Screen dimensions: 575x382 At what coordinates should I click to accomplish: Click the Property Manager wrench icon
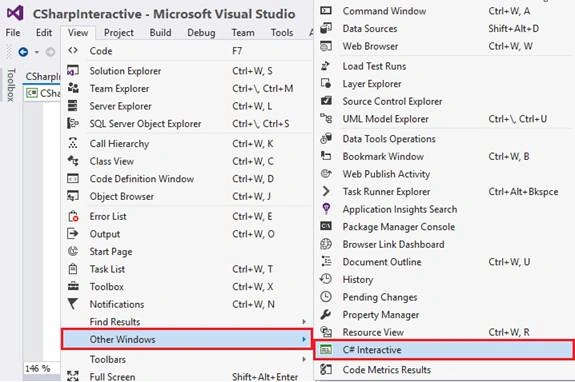pyautogui.click(x=326, y=314)
